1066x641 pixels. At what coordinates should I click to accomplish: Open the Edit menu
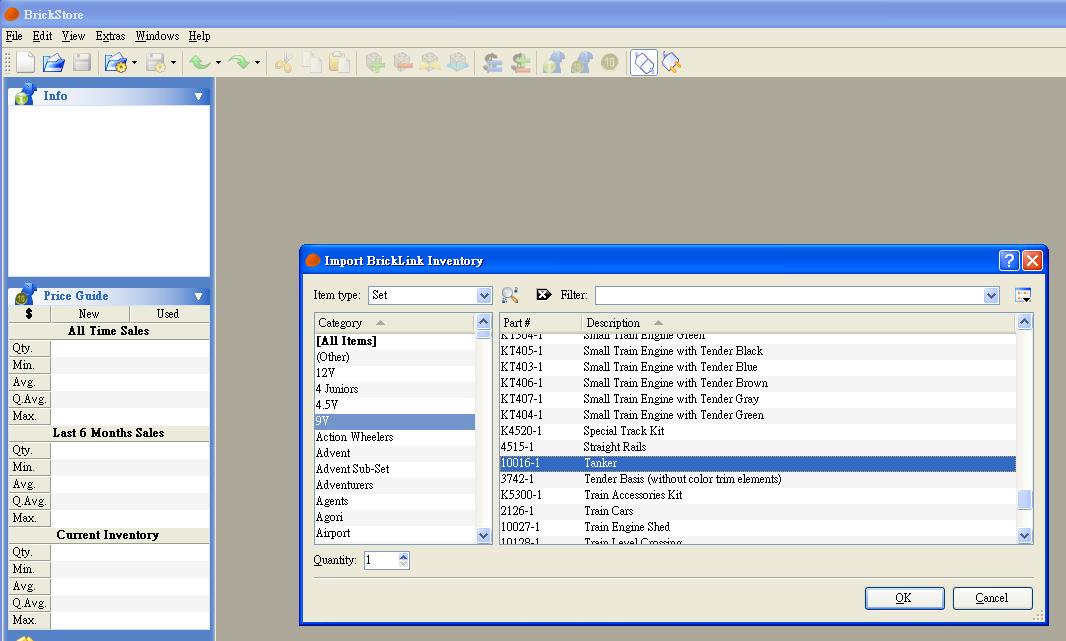tap(42, 36)
